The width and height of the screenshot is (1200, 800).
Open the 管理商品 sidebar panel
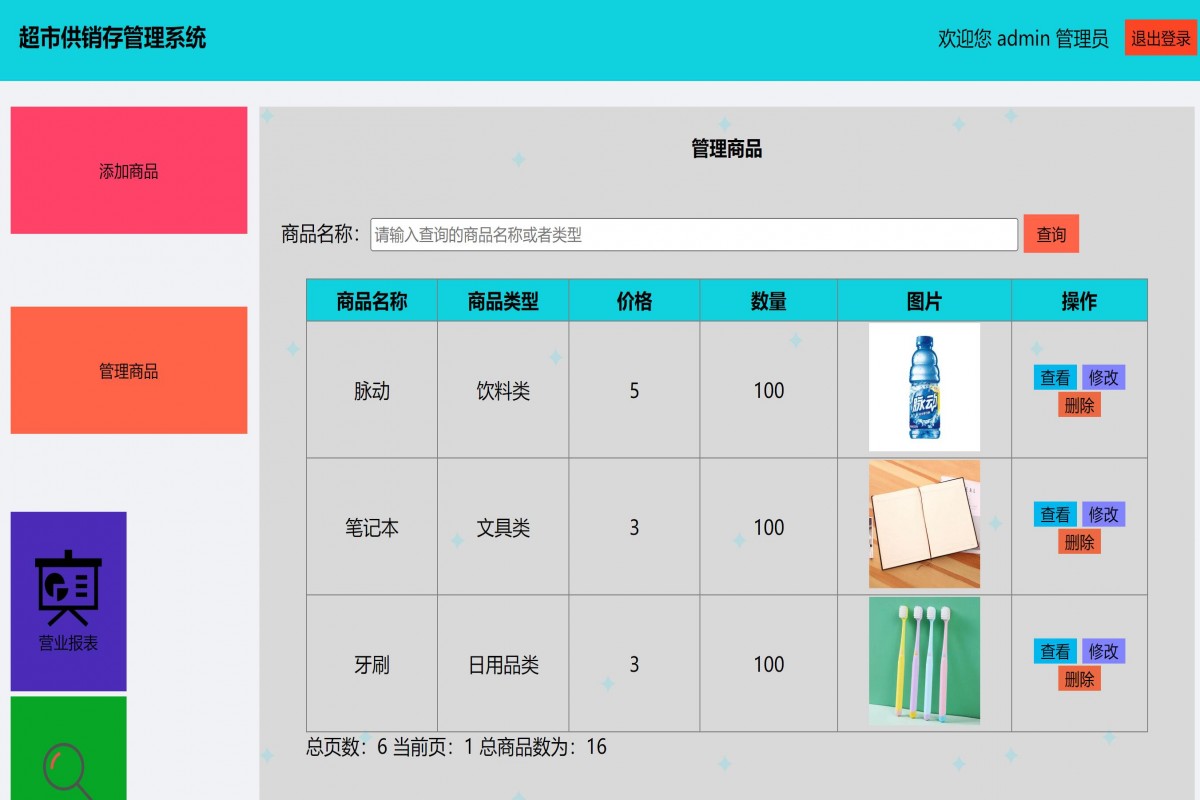pyautogui.click(x=128, y=370)
